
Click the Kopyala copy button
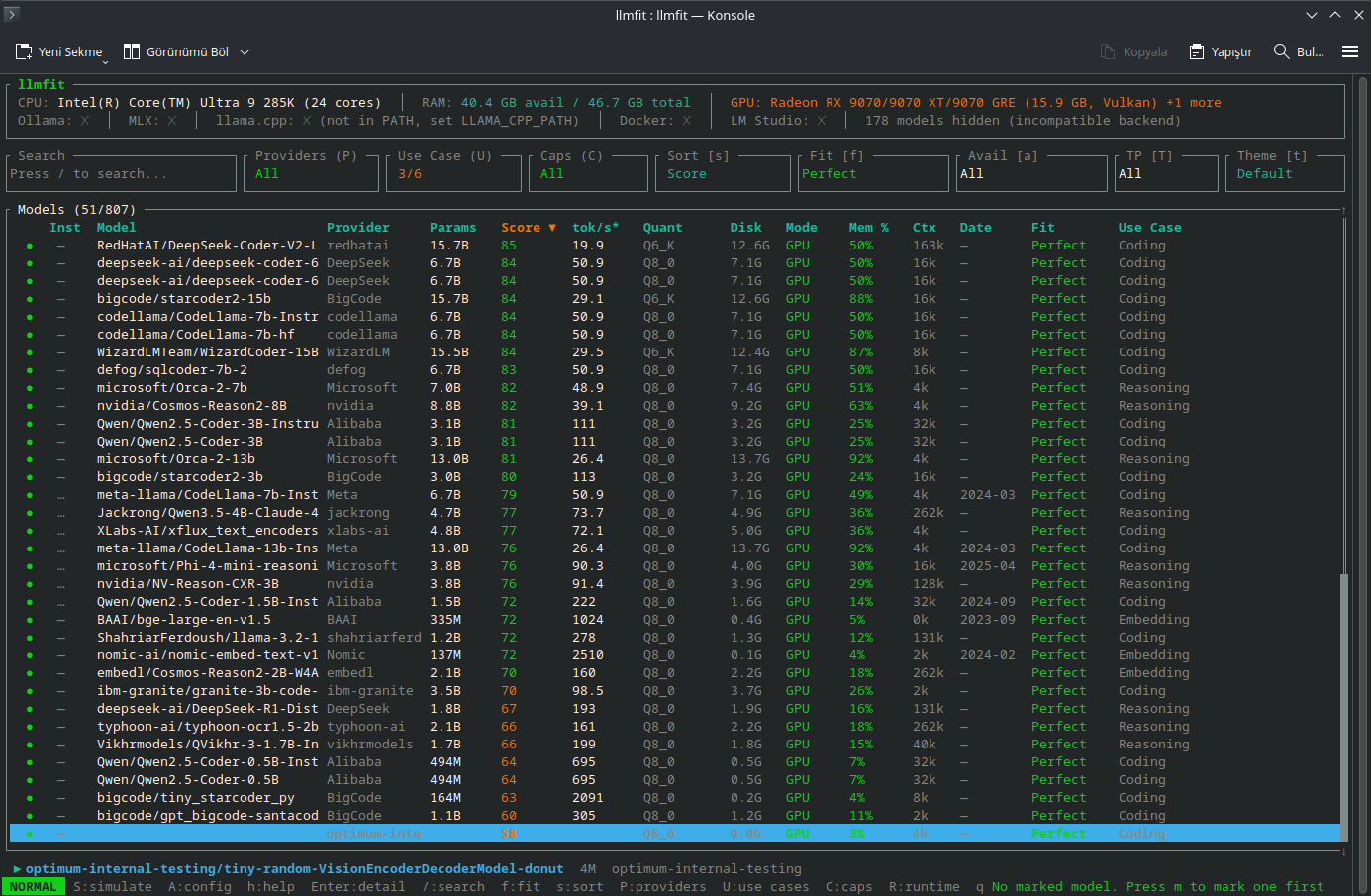click(x=1134, y=51)
